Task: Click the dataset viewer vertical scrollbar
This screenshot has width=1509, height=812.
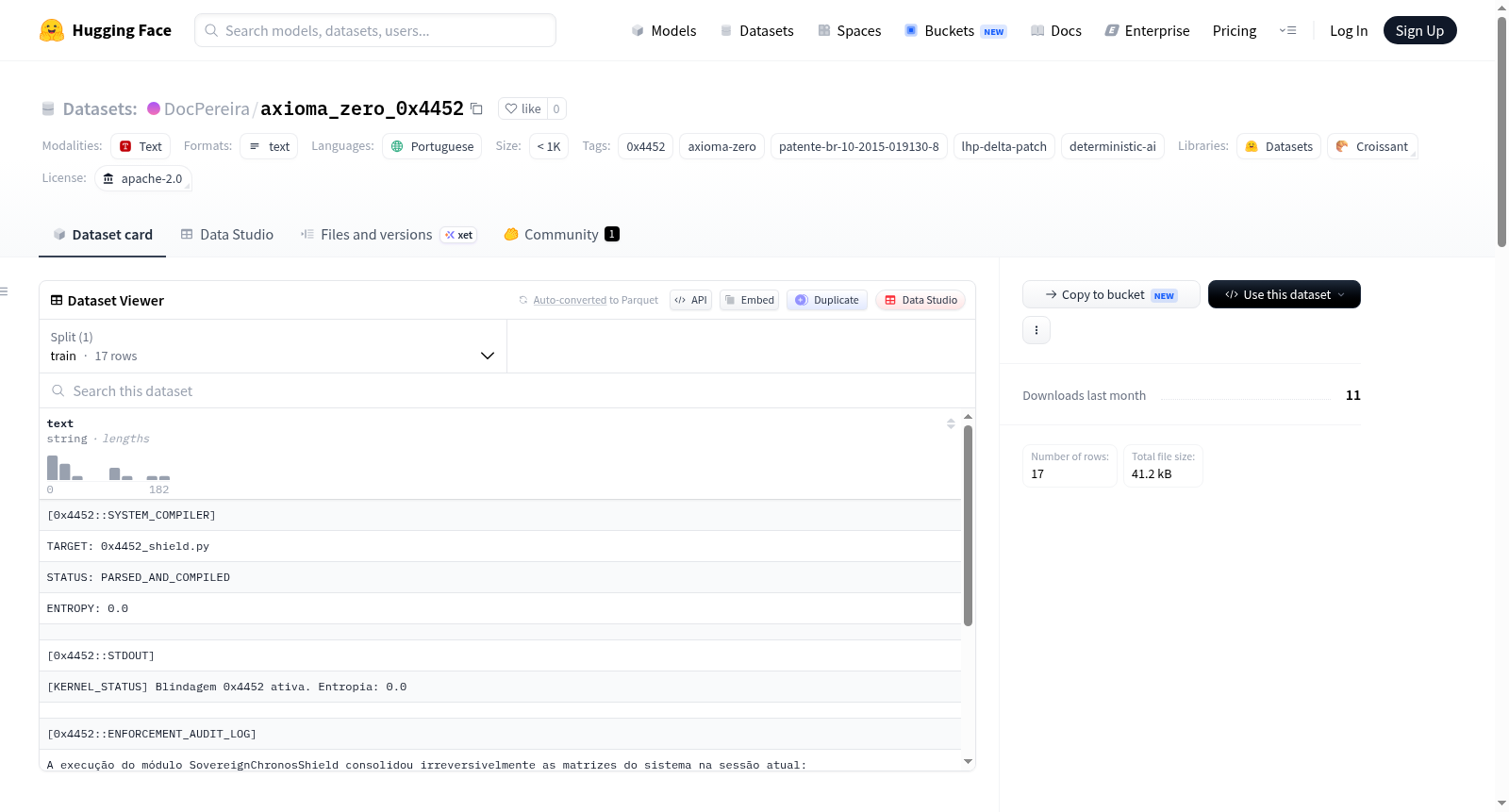Action: [968, 525]
